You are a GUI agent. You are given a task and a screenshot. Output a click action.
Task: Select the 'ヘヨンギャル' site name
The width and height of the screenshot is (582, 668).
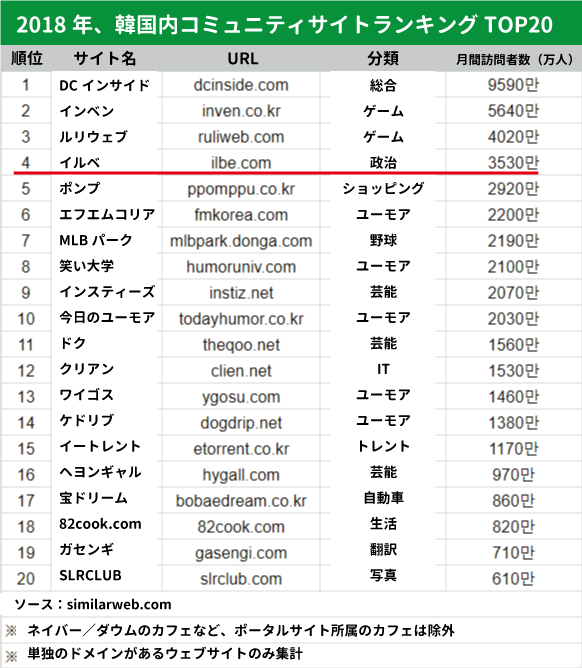[x=100, y=472]
